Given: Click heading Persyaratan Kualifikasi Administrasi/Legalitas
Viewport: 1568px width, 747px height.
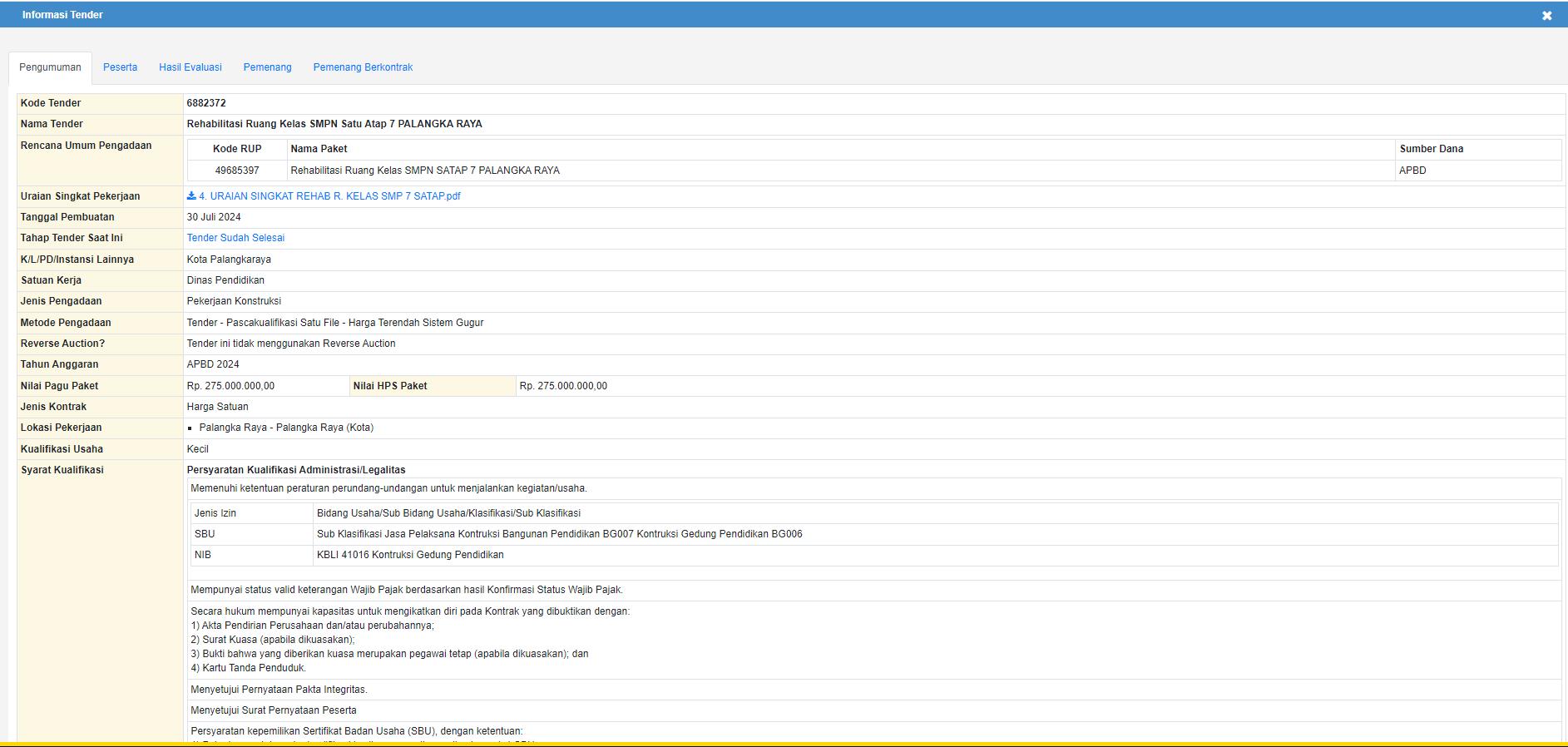Looking at the screenshot, I should pos(296,470).
